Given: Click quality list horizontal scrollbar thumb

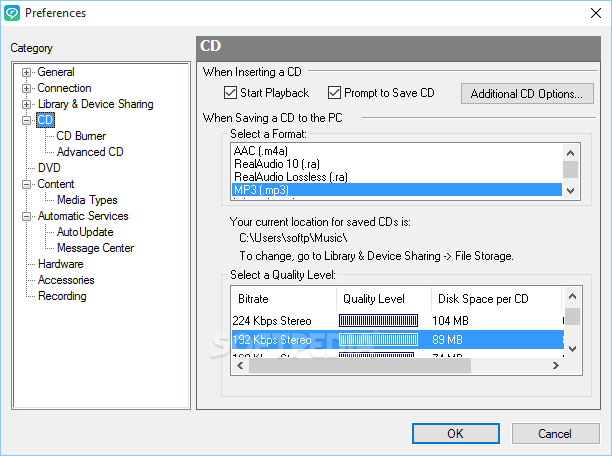Looking at the screenshot, I should pyautogui.click(x=360, y=366).
